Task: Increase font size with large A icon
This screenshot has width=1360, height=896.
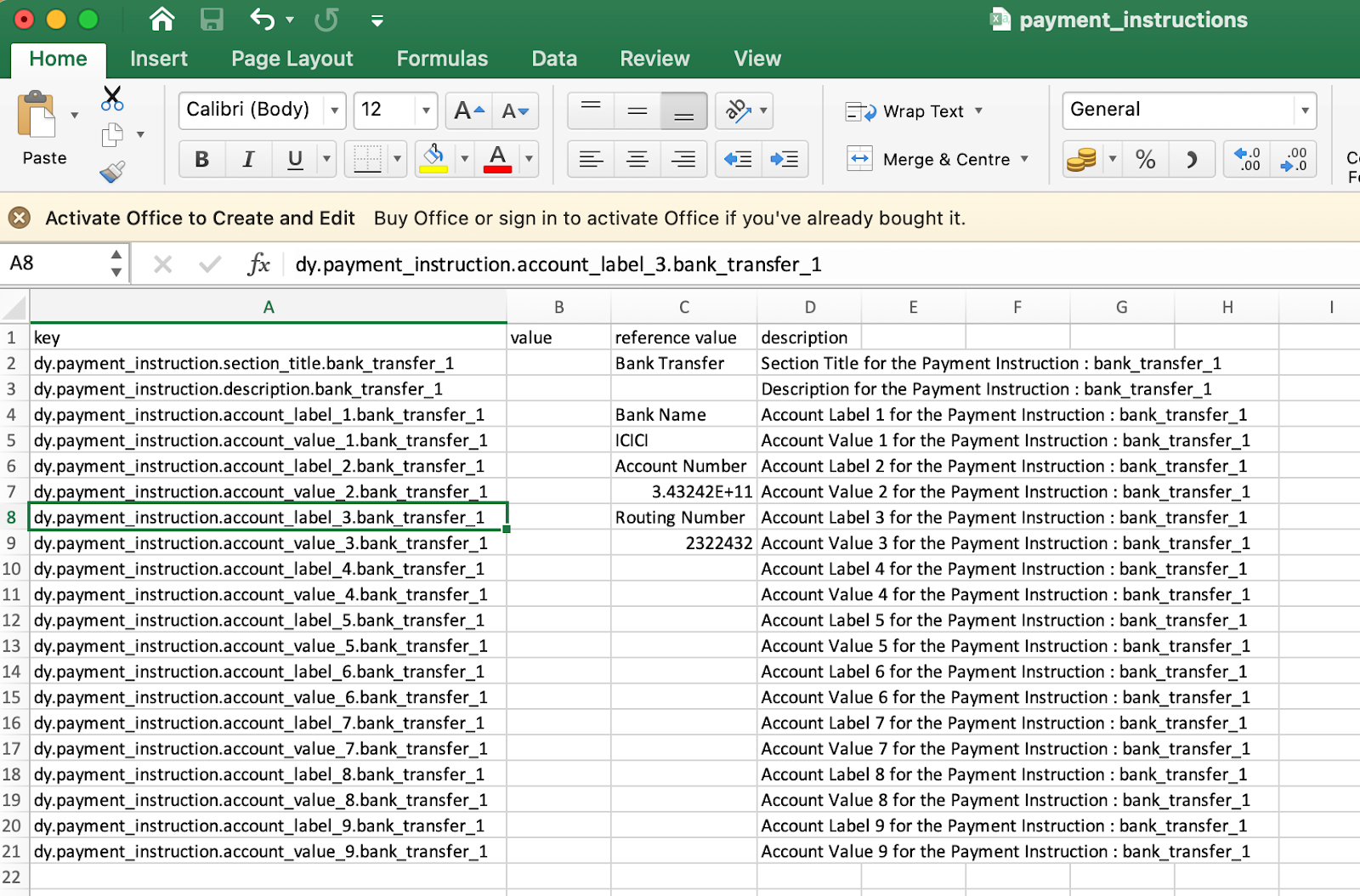Action: click(468, 111)
